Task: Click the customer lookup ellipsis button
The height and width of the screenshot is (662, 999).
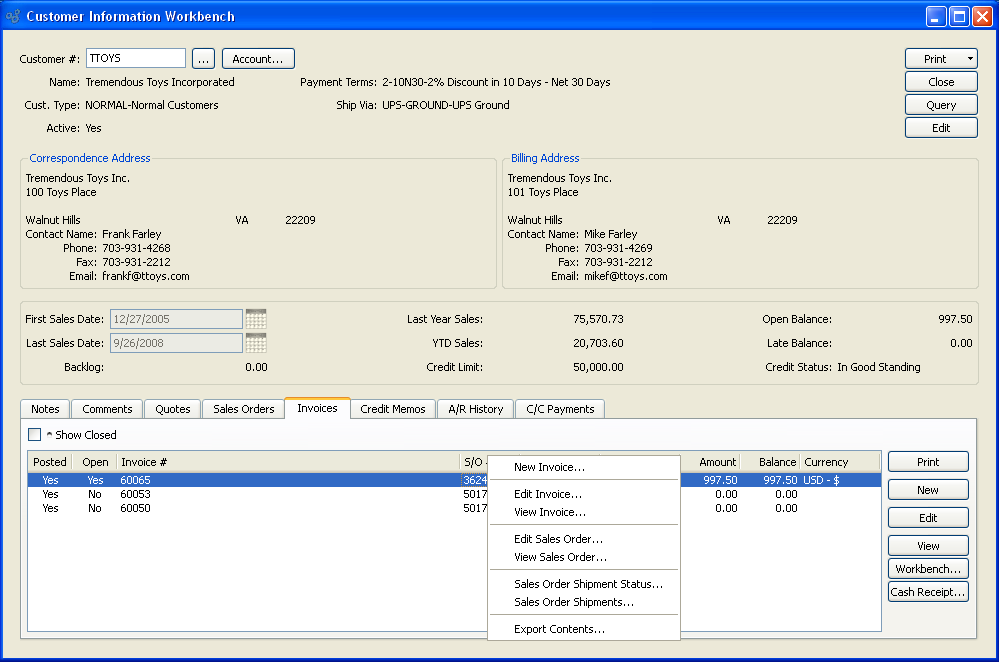Action: (203, 59)
